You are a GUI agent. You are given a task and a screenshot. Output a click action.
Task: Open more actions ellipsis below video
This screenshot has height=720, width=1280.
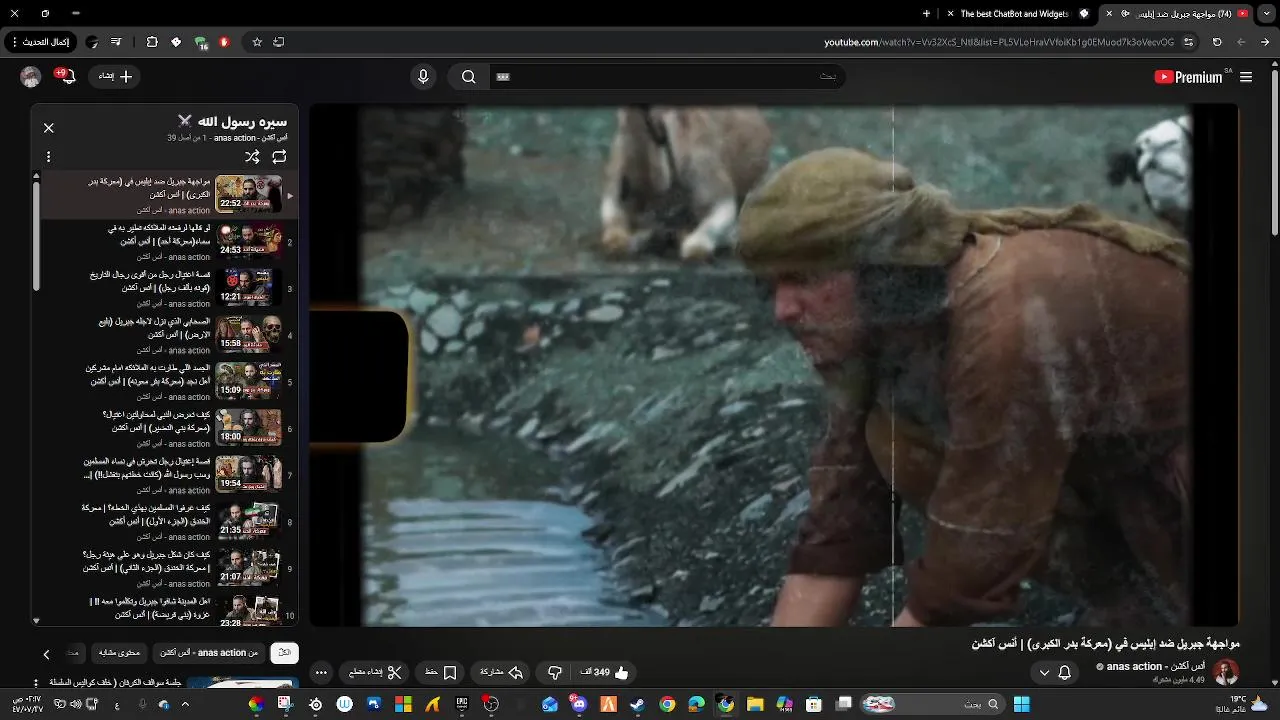[321, 673]
